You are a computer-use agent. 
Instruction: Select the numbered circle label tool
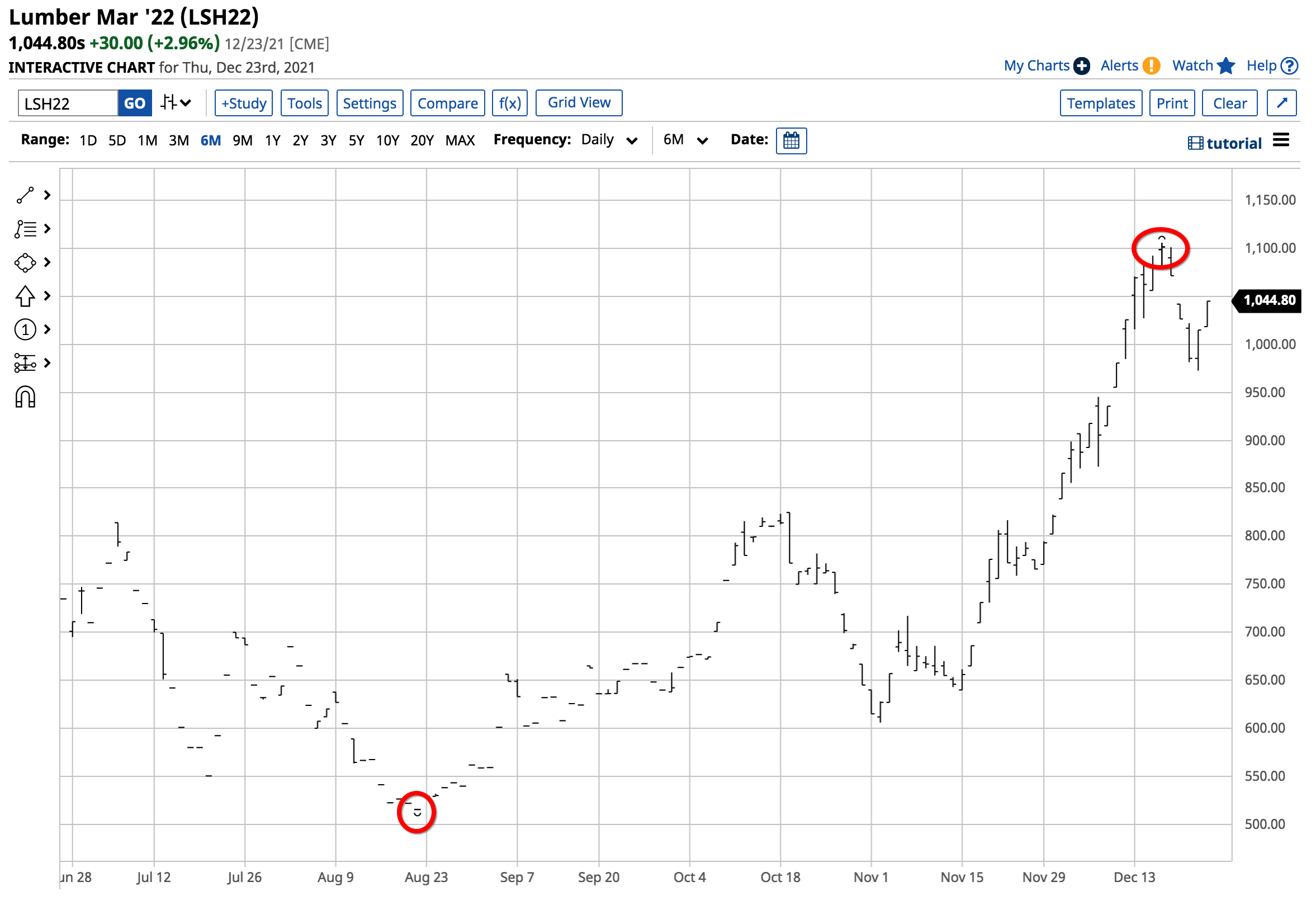pos(25,330)
